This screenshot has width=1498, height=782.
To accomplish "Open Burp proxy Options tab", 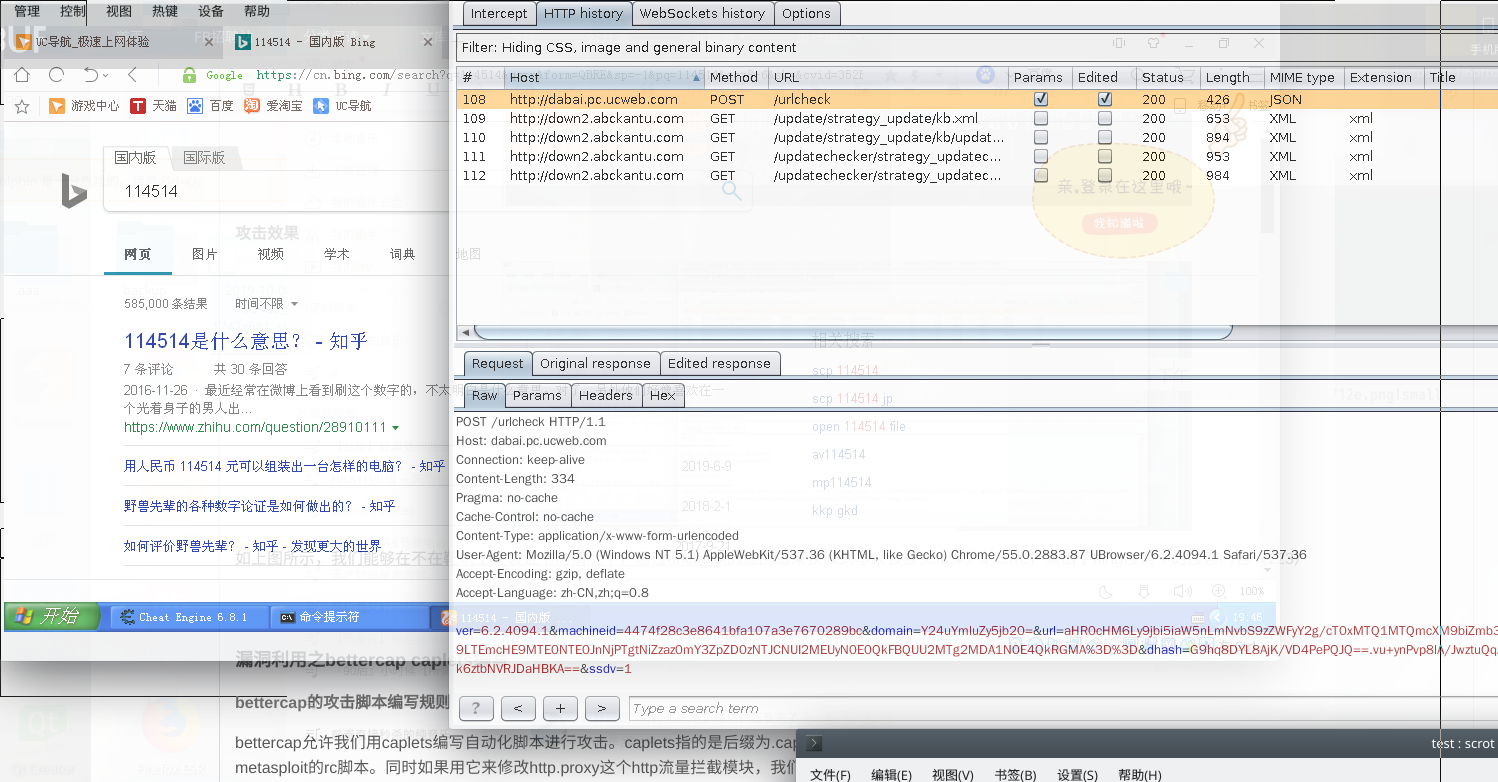I will pos(806,13).
